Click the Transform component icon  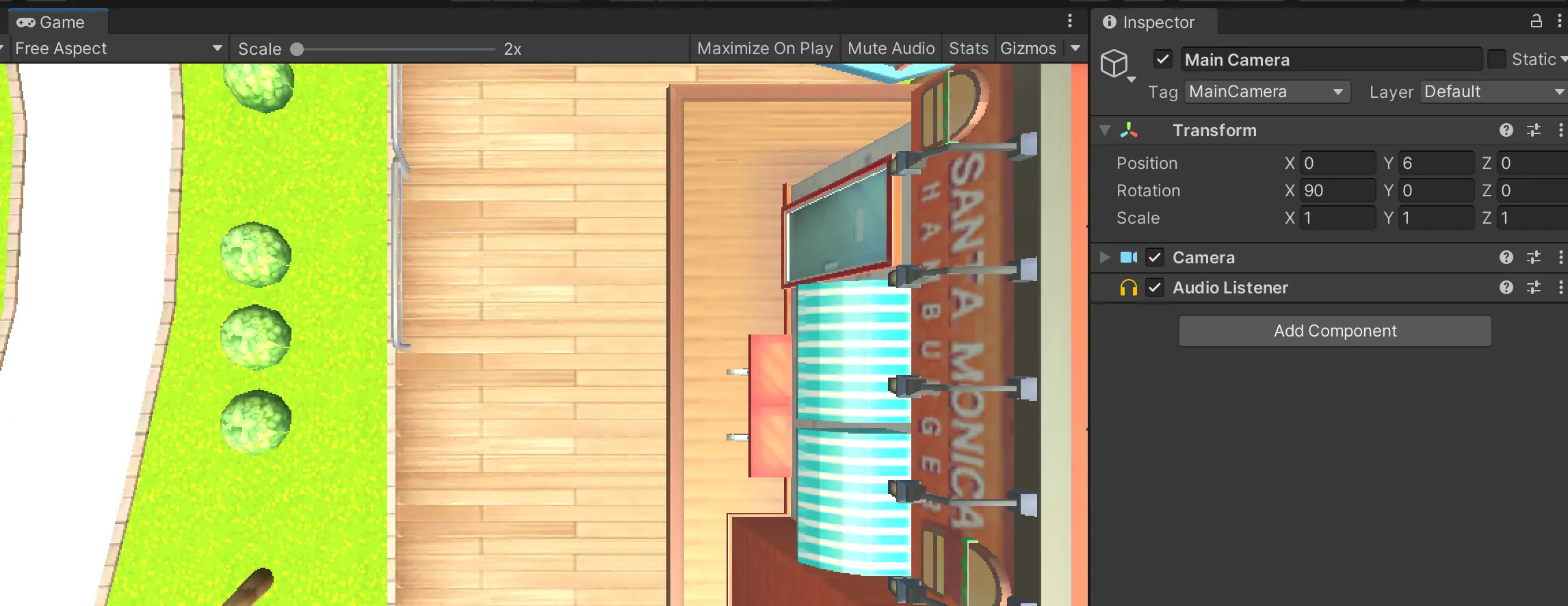(x=1129, y=130)
